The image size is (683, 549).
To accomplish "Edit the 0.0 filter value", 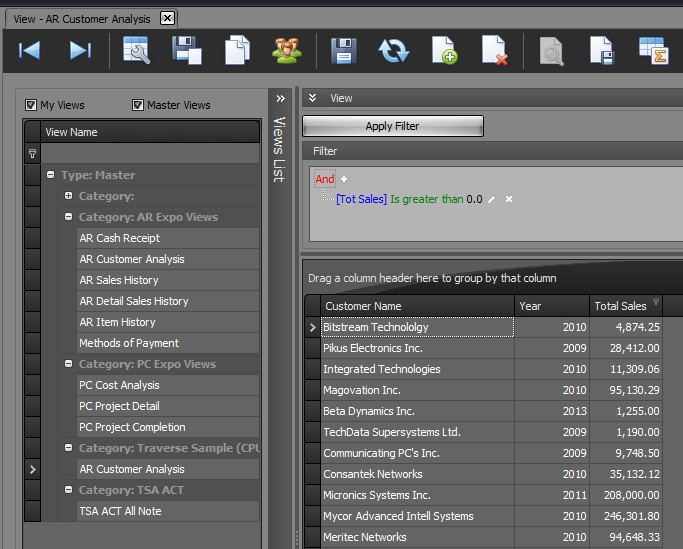I will [474, 199].
